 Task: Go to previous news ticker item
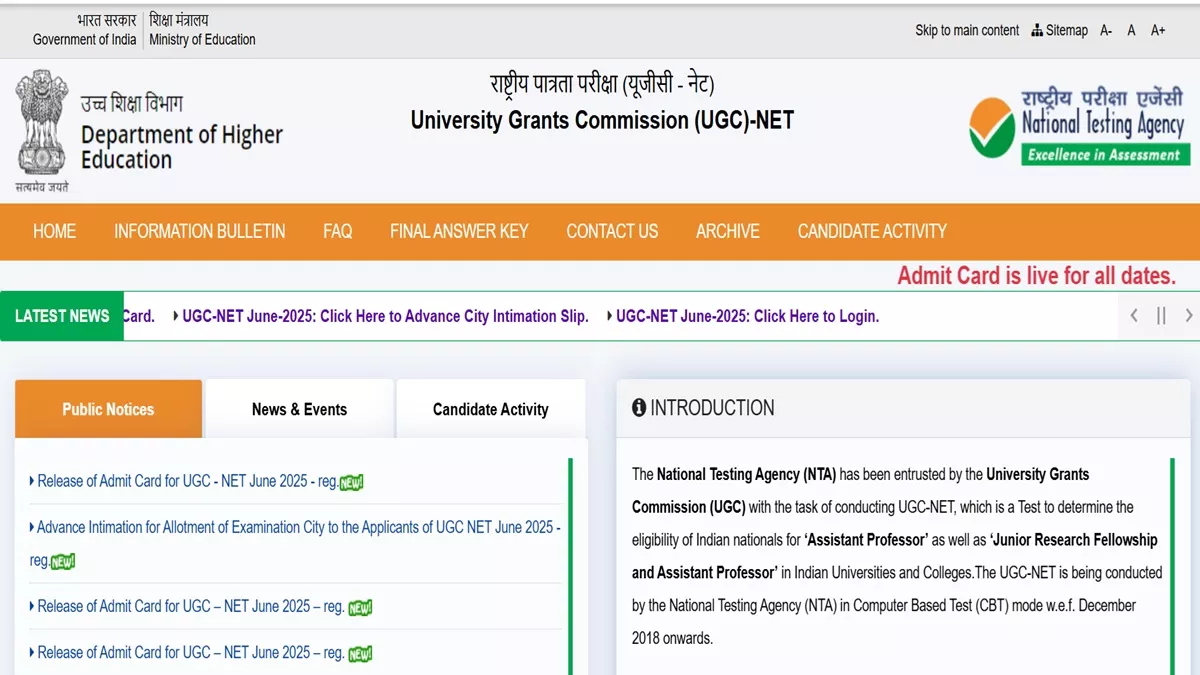[x=1134, y=316]
